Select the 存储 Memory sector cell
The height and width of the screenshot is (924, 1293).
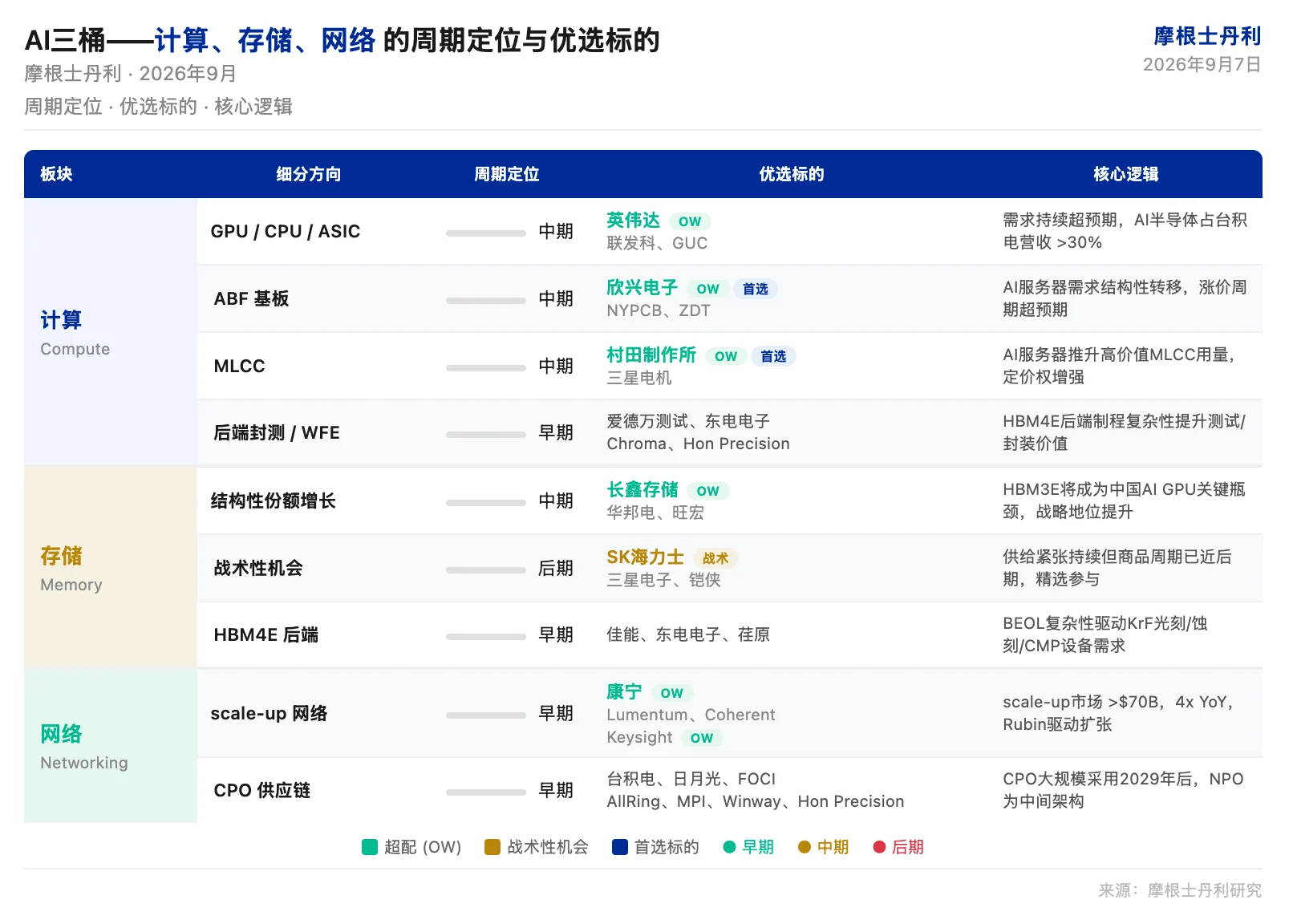pos(111,567)
